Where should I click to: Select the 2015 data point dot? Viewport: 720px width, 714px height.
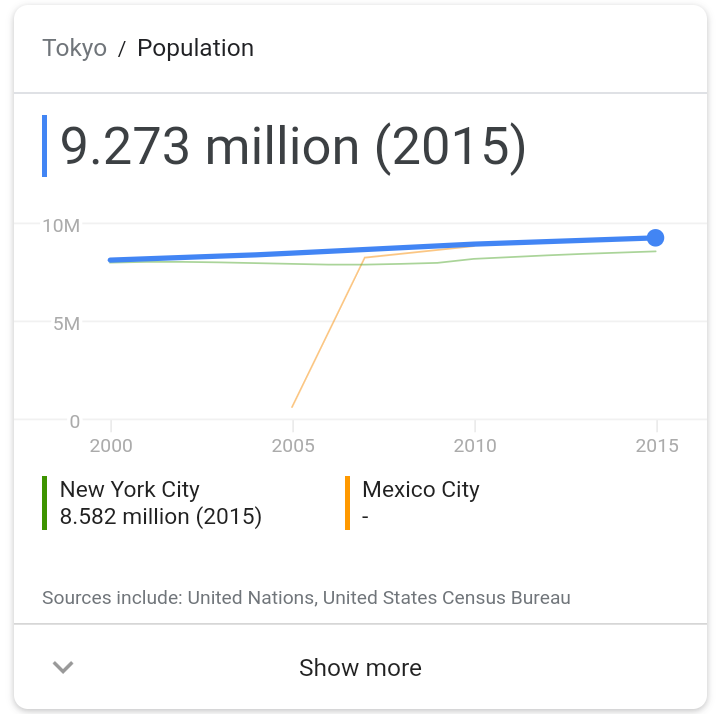[x=655, y=238]
